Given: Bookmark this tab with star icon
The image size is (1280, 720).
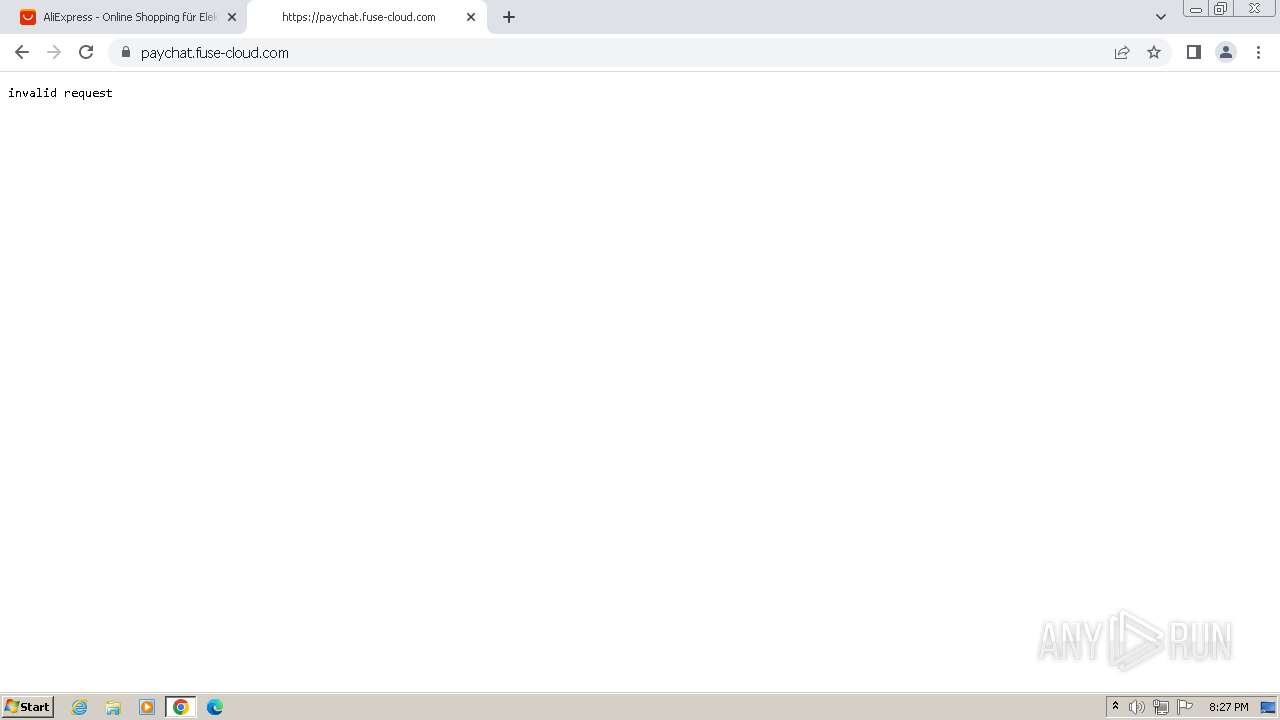Looking at the screenshot, I should click(1154, 52).
